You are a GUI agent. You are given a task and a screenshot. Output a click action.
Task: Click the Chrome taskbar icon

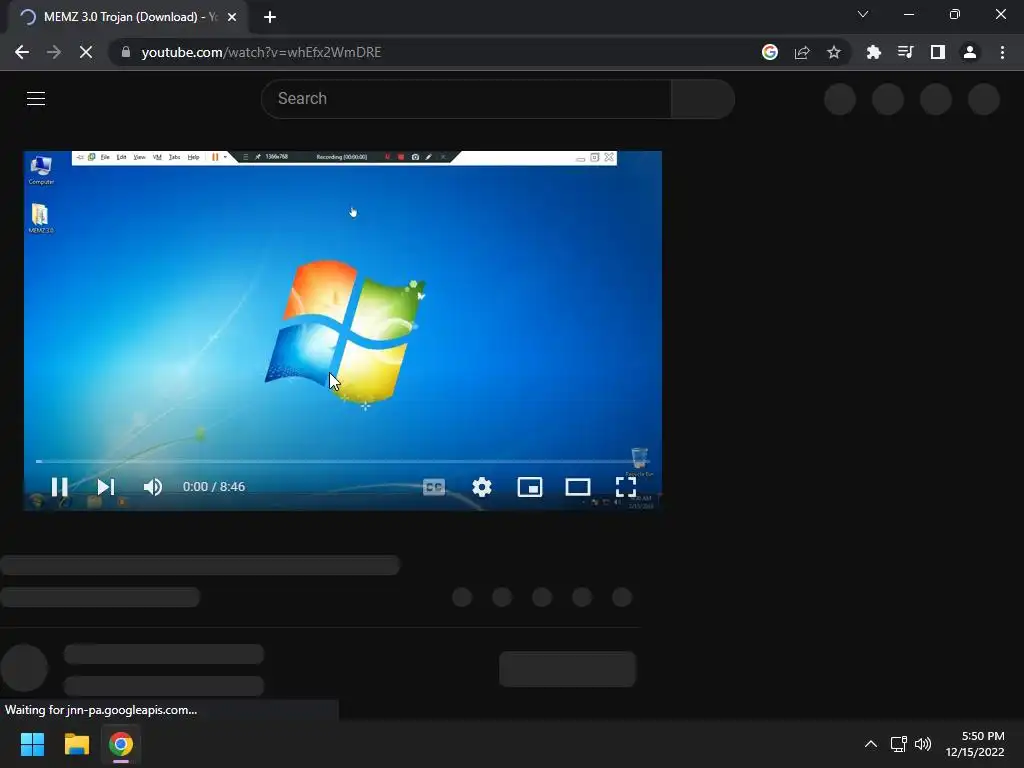pyautogui.click(x=121, y=744)
